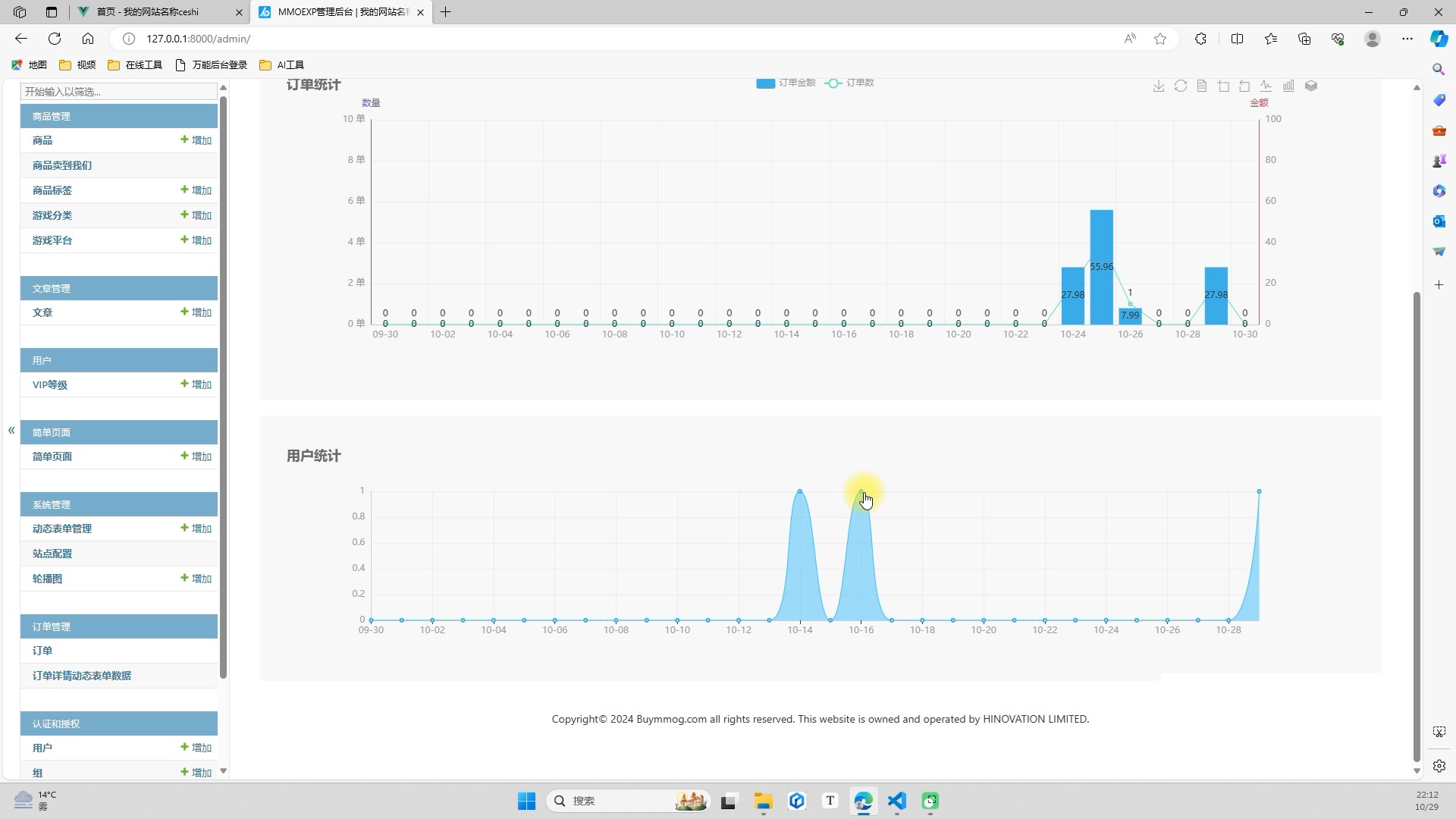Open the chart data view icon
The height and width of the screenshot is (819, 1456).
1202,86
